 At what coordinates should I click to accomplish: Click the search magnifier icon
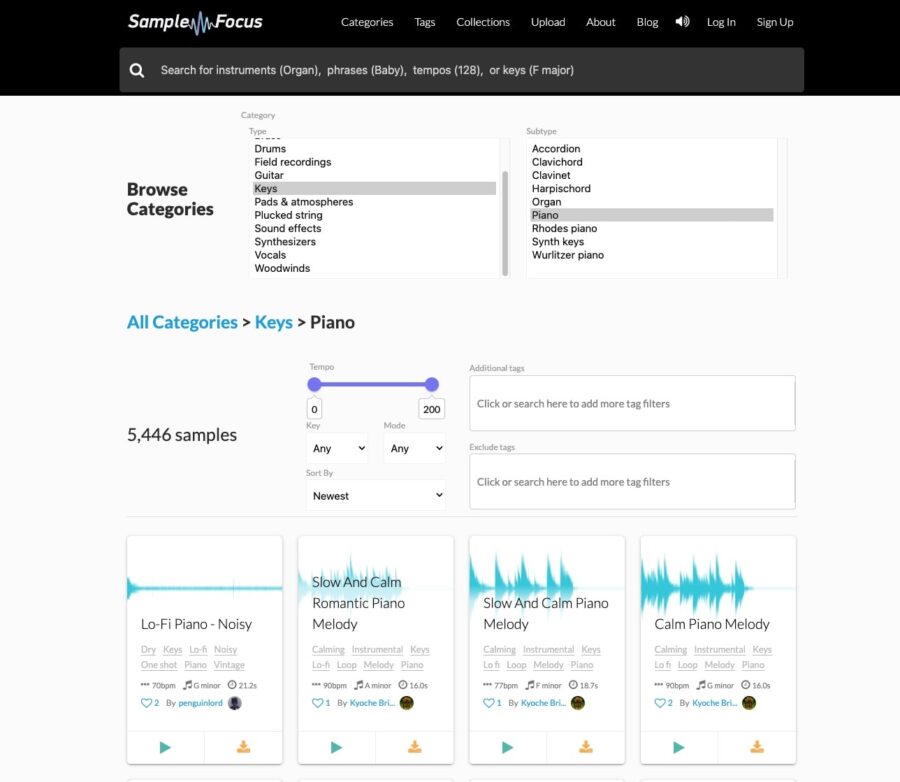(x=137, y=70)
